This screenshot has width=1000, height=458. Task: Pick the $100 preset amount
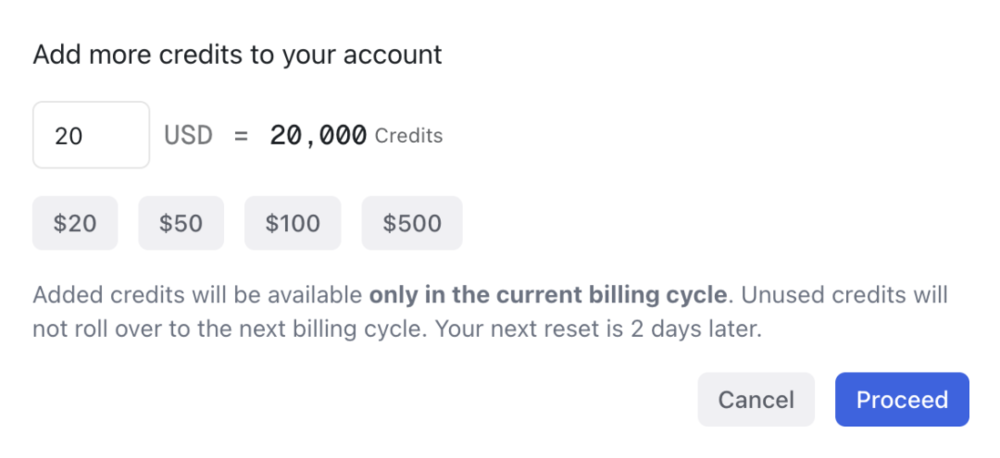(x=293, y=223)
